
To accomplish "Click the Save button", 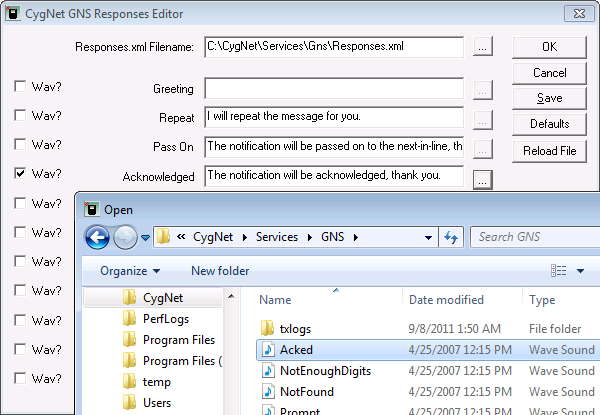I will [549, 98].
